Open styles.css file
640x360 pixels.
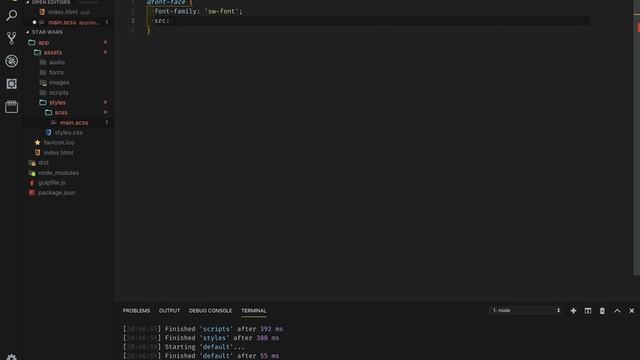point(69,133)
